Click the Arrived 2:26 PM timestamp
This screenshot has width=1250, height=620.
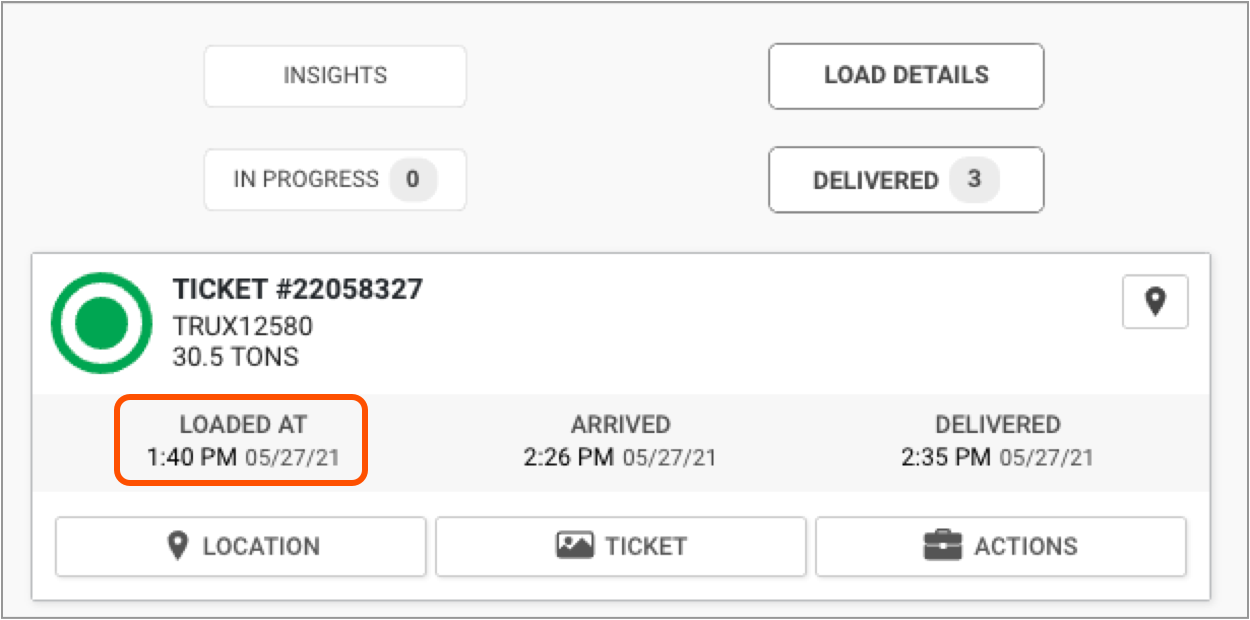click(x=620, y=441)
